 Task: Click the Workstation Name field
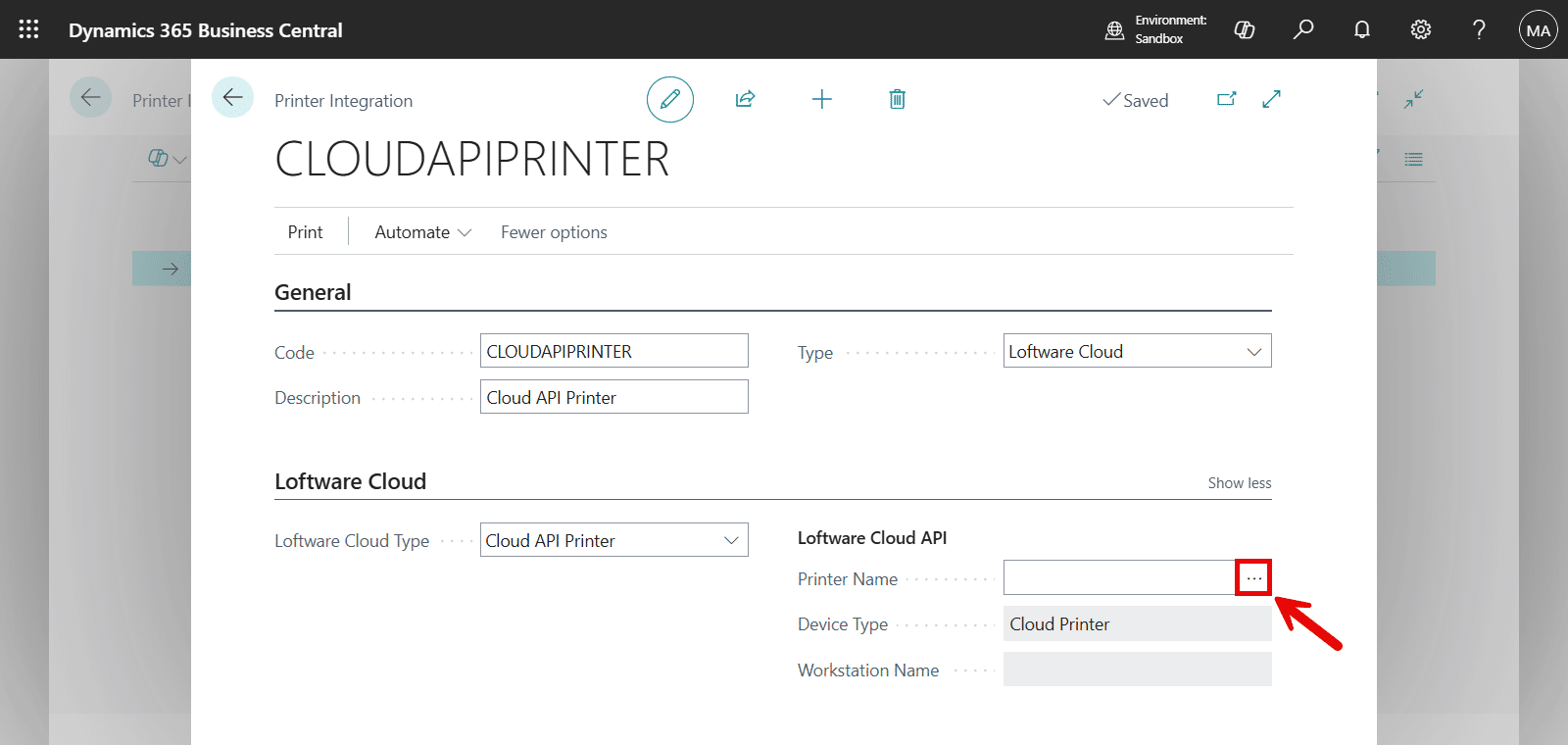[x=1138, y=670]
